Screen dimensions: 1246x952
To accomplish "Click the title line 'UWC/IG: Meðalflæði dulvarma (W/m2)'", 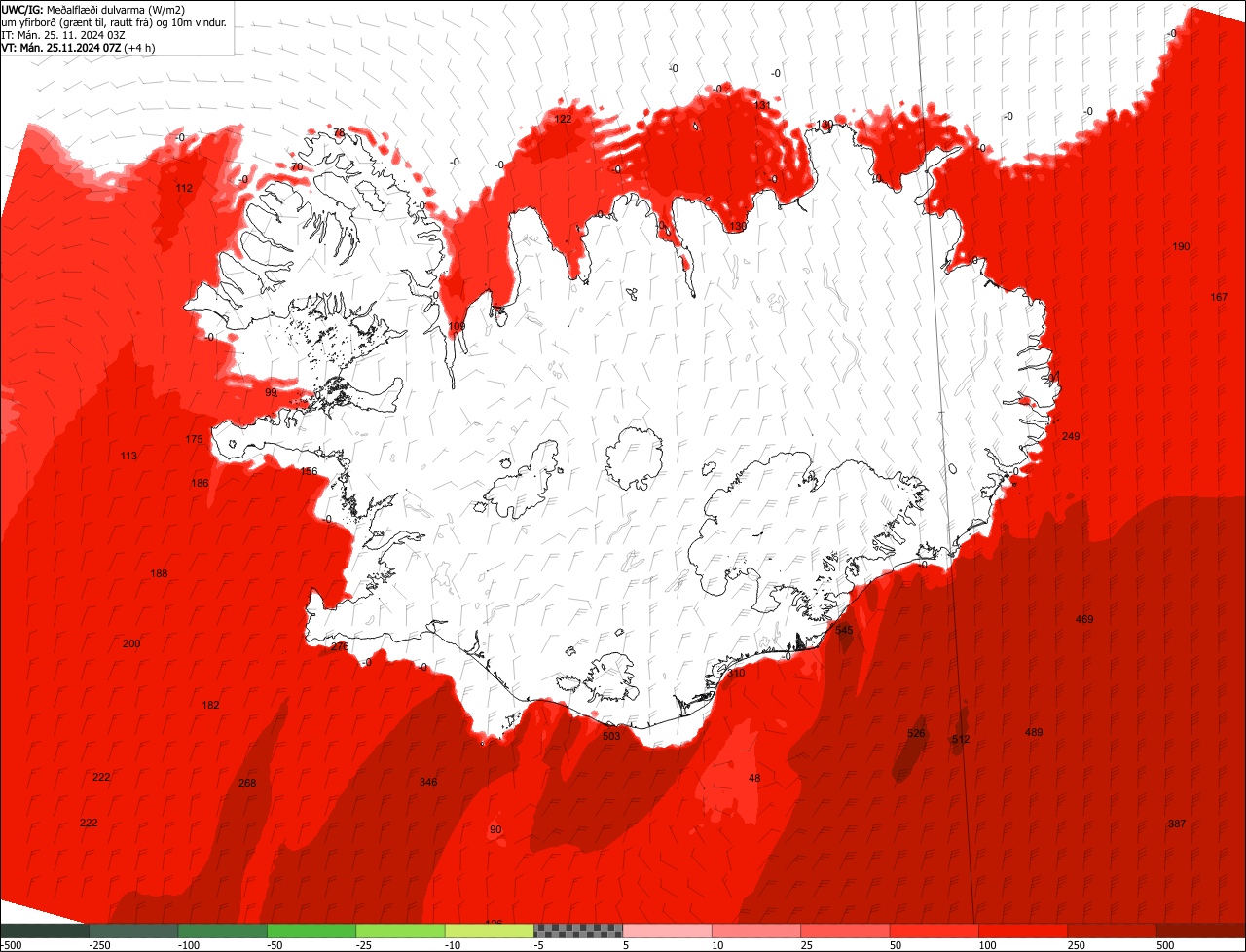I will coord(93,9).
